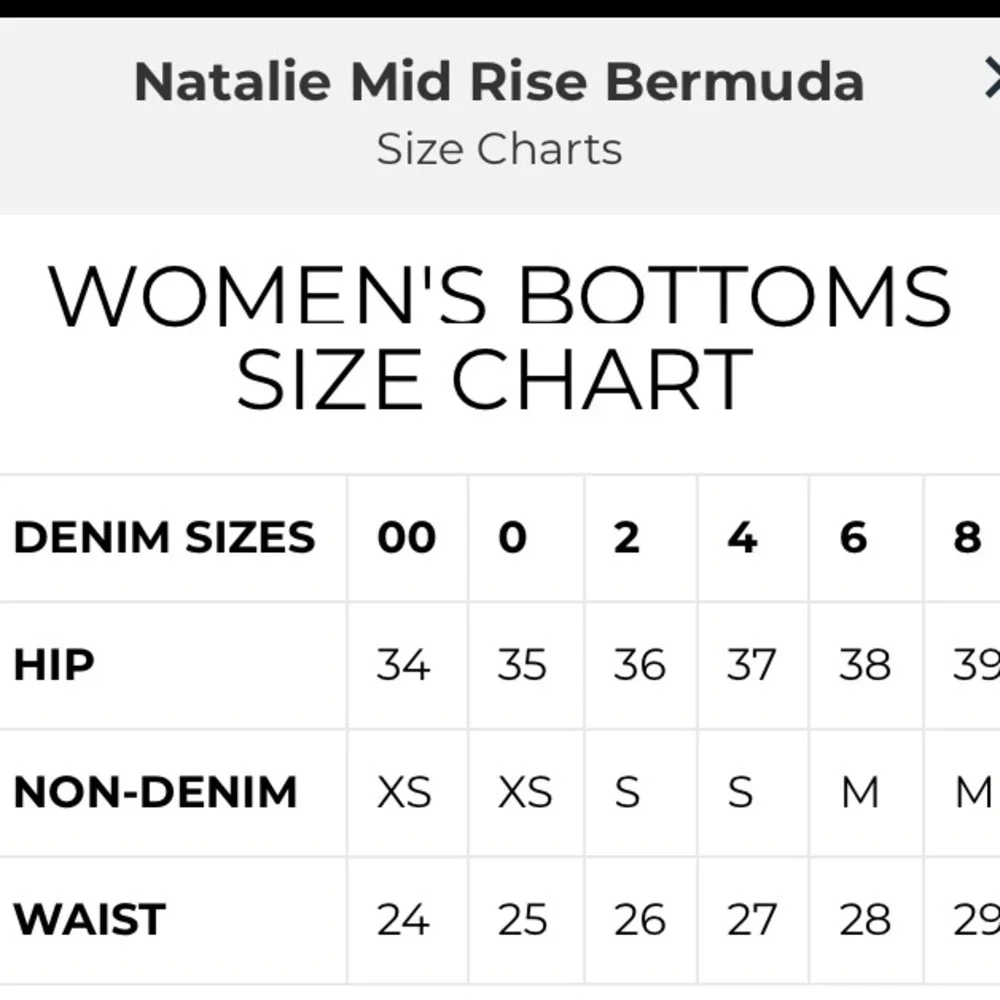Click the Size Charts subtitle
The image size is (1000, 1000).
[499, 150]
